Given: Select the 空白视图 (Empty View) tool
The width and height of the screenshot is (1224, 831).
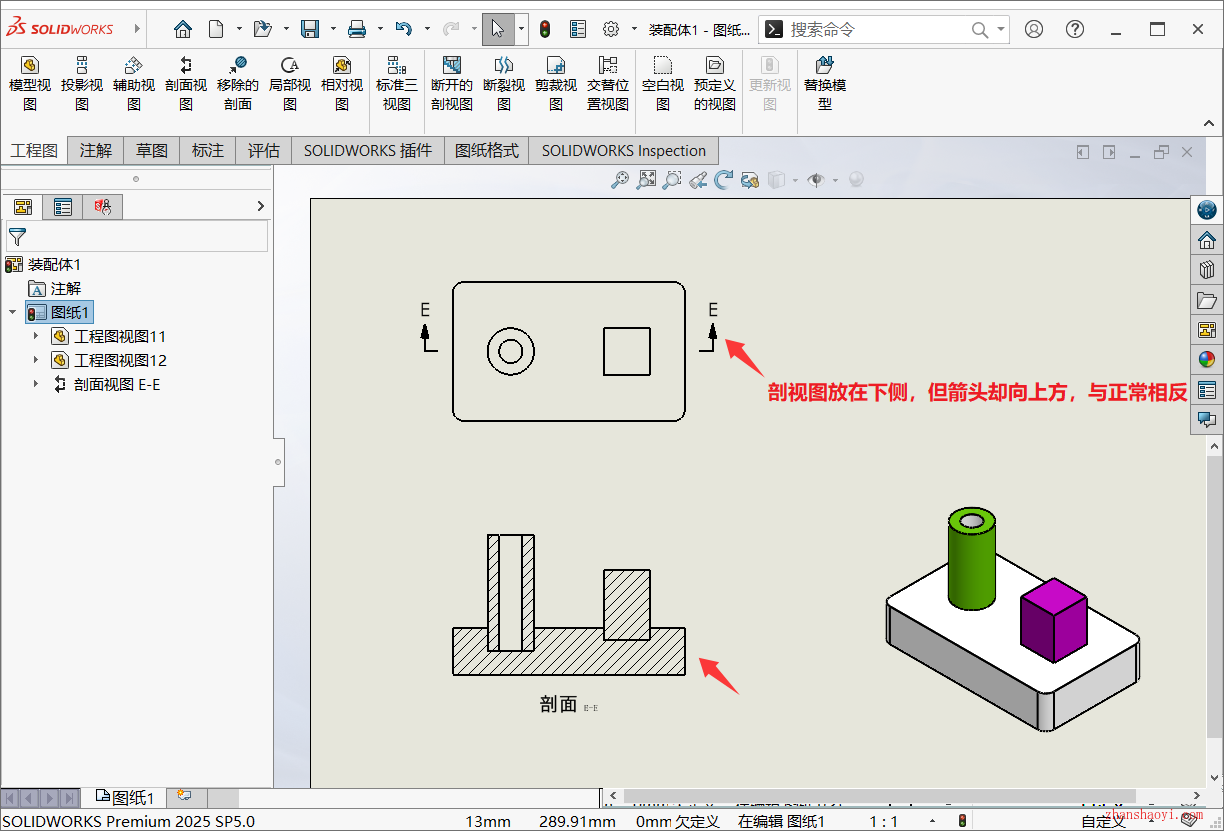Looking at the screenshot, I should tap(663, 84).
